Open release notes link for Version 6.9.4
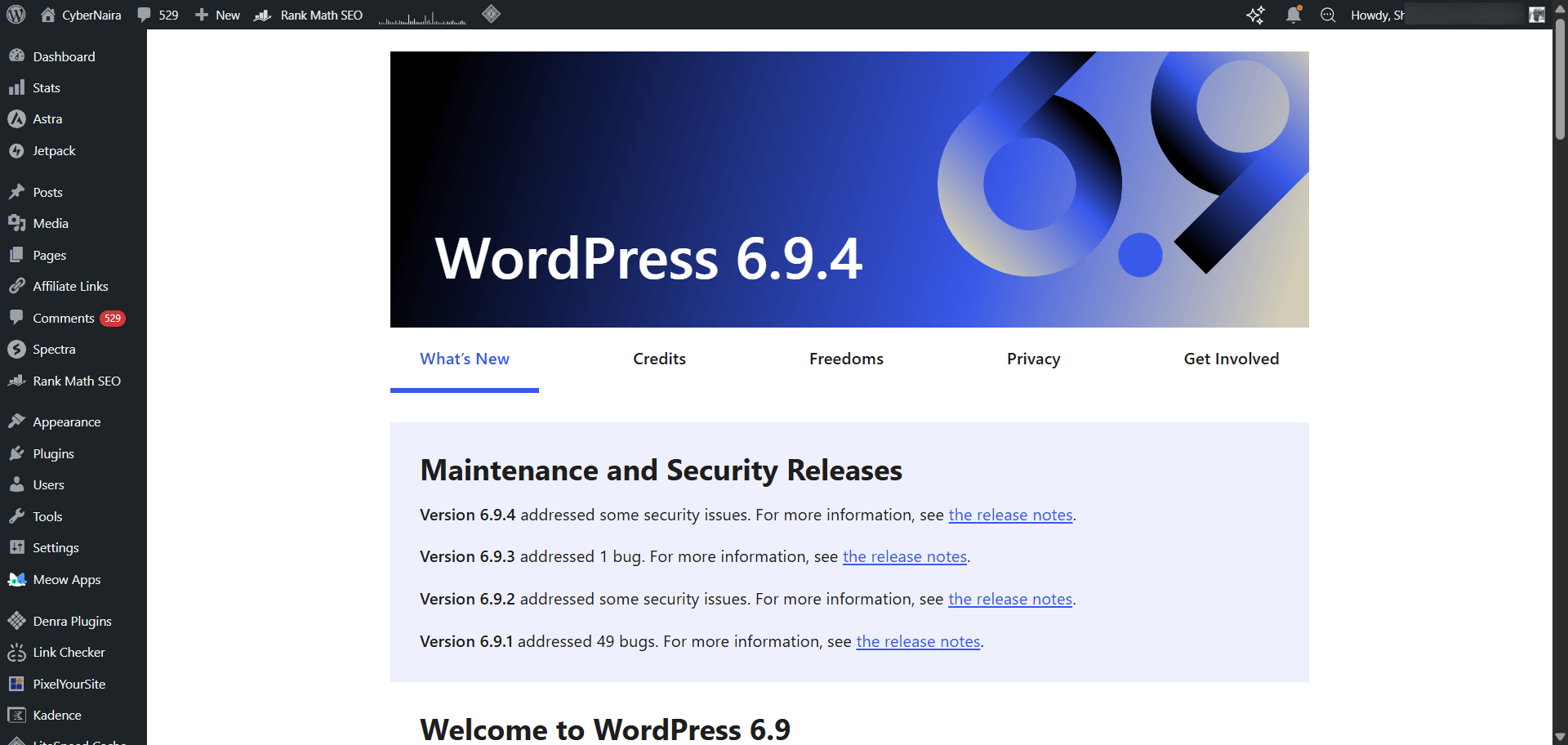The image size is (1568, 745). point(1010,515)
